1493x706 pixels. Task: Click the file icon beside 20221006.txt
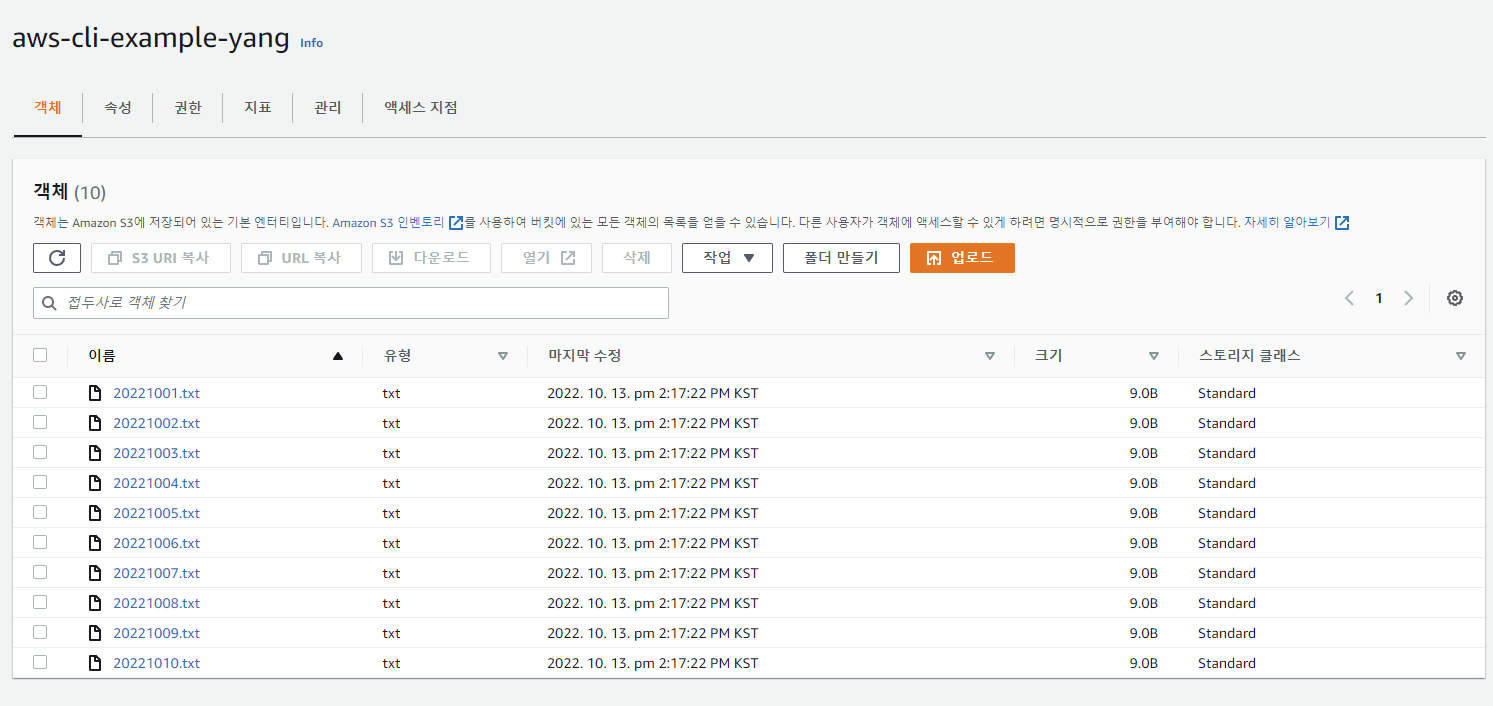95,543
